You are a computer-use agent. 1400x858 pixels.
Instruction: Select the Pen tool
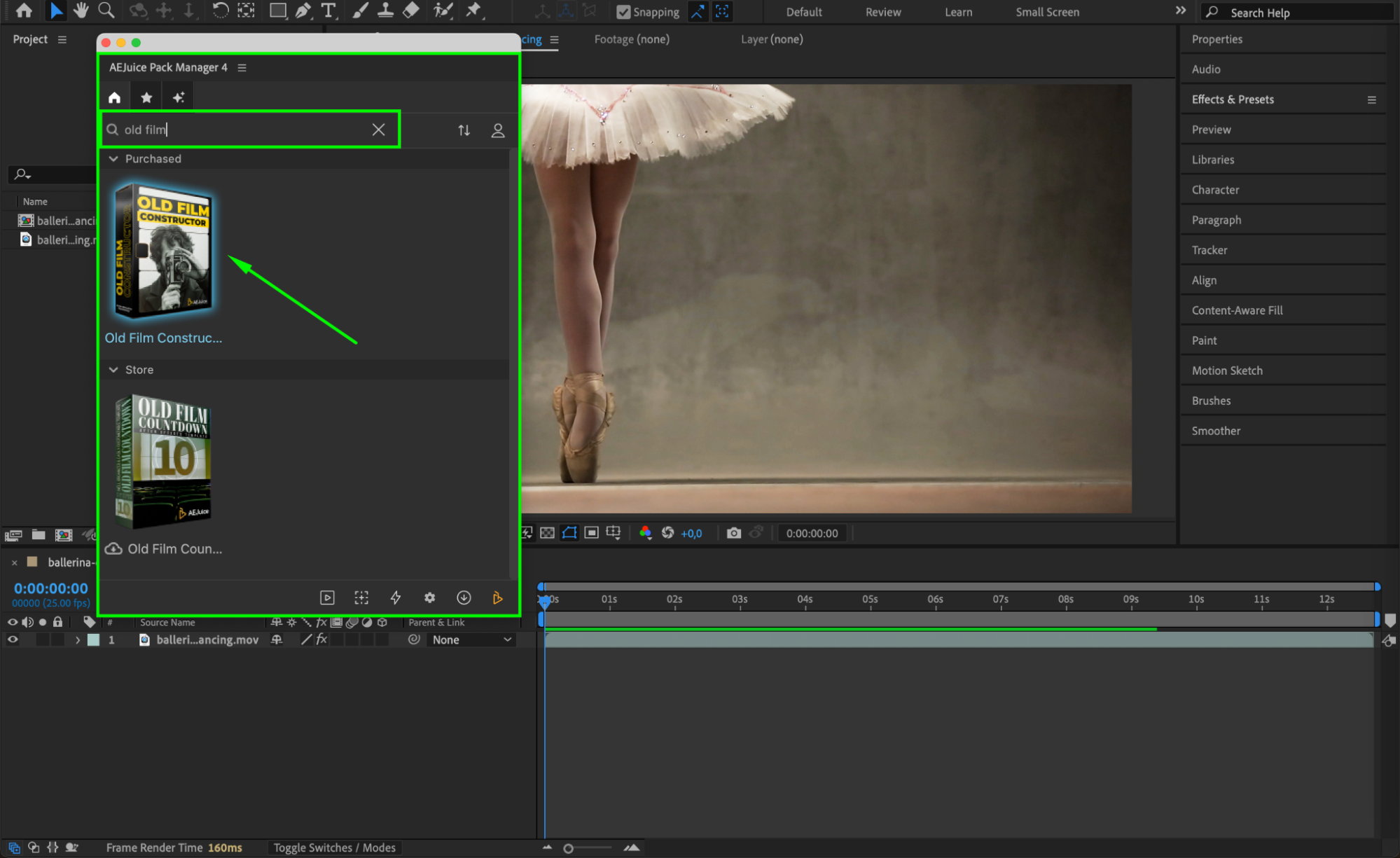pyautogui.click(x=303, y=11)
